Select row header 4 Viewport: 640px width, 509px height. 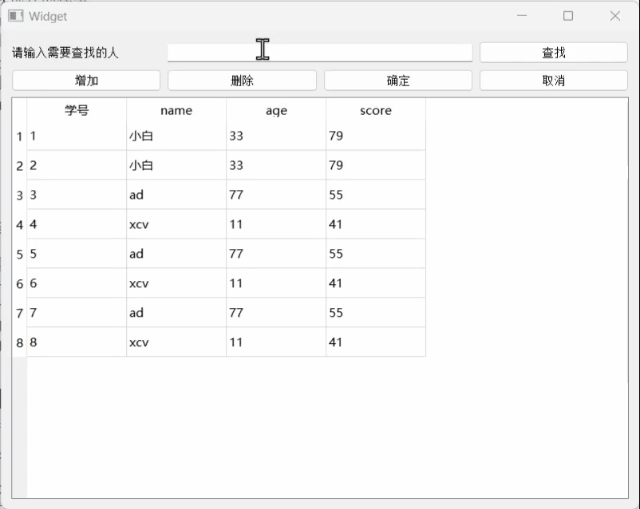pyautogui.click(x=20, y=224)
